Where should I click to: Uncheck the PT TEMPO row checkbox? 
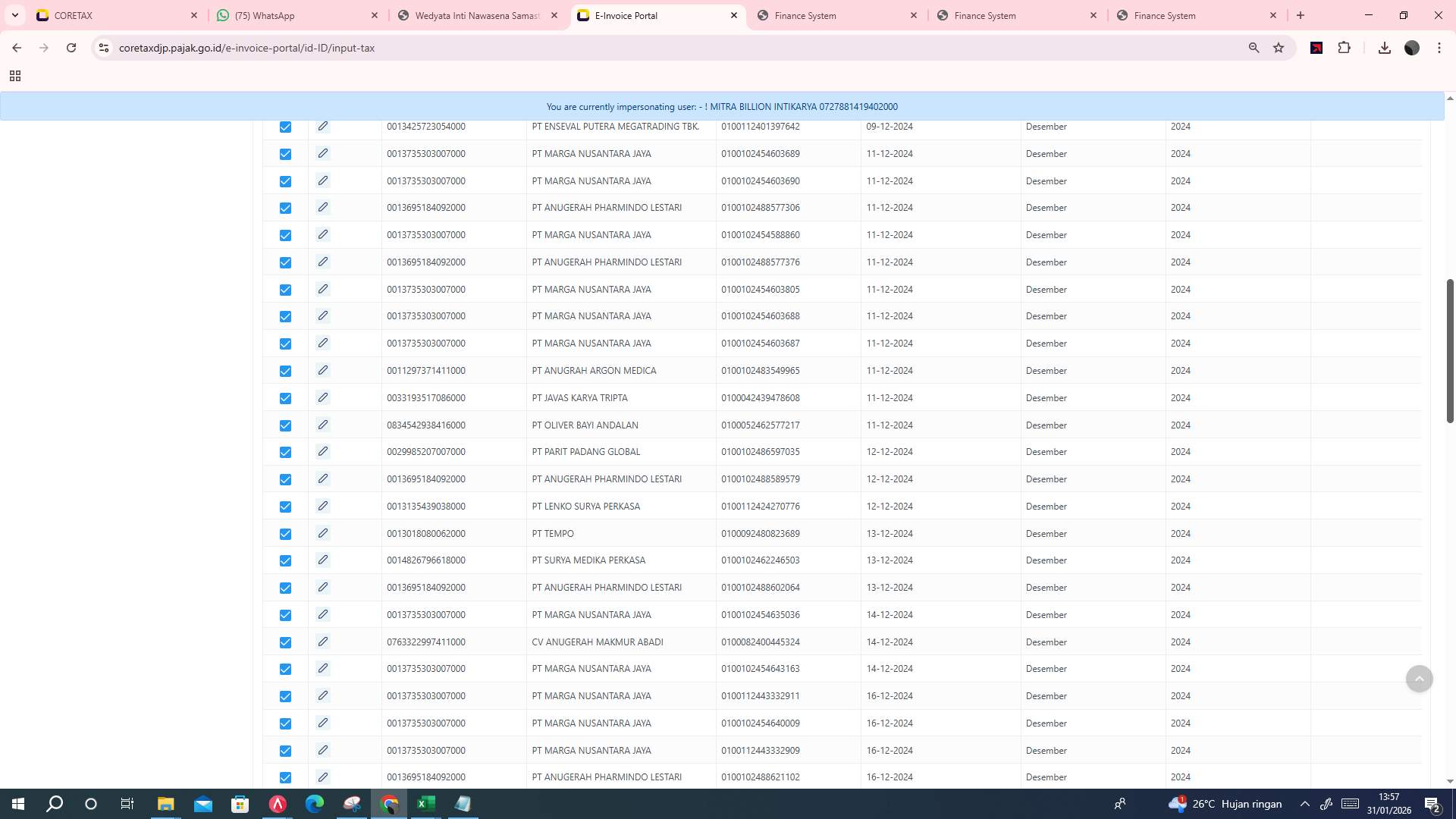285,533
